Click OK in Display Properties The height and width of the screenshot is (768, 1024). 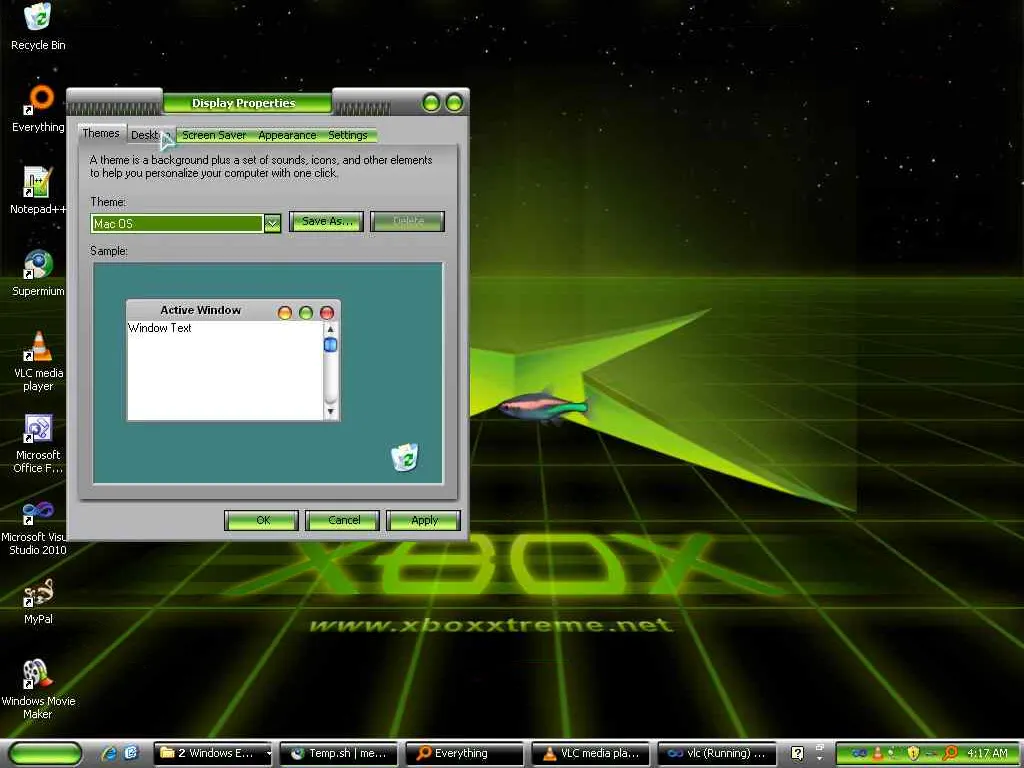pos(261,520)
